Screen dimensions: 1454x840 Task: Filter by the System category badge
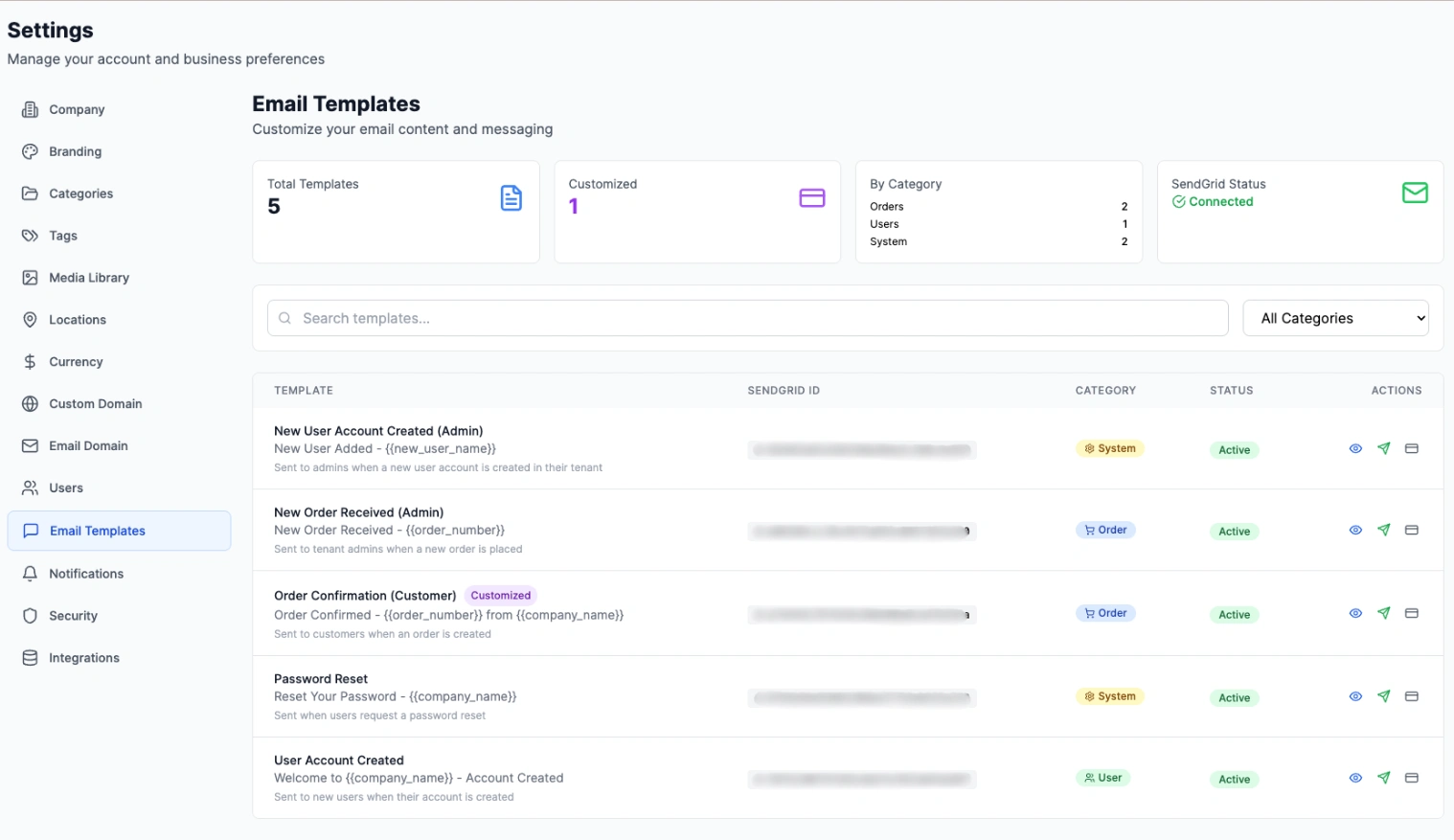coord(1110,448)
